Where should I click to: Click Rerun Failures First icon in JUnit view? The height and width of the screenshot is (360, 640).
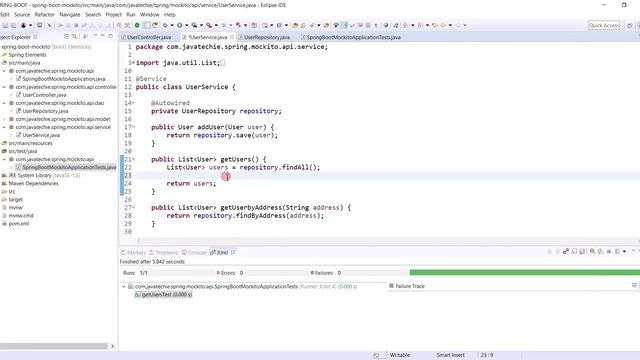pos(600,251)
